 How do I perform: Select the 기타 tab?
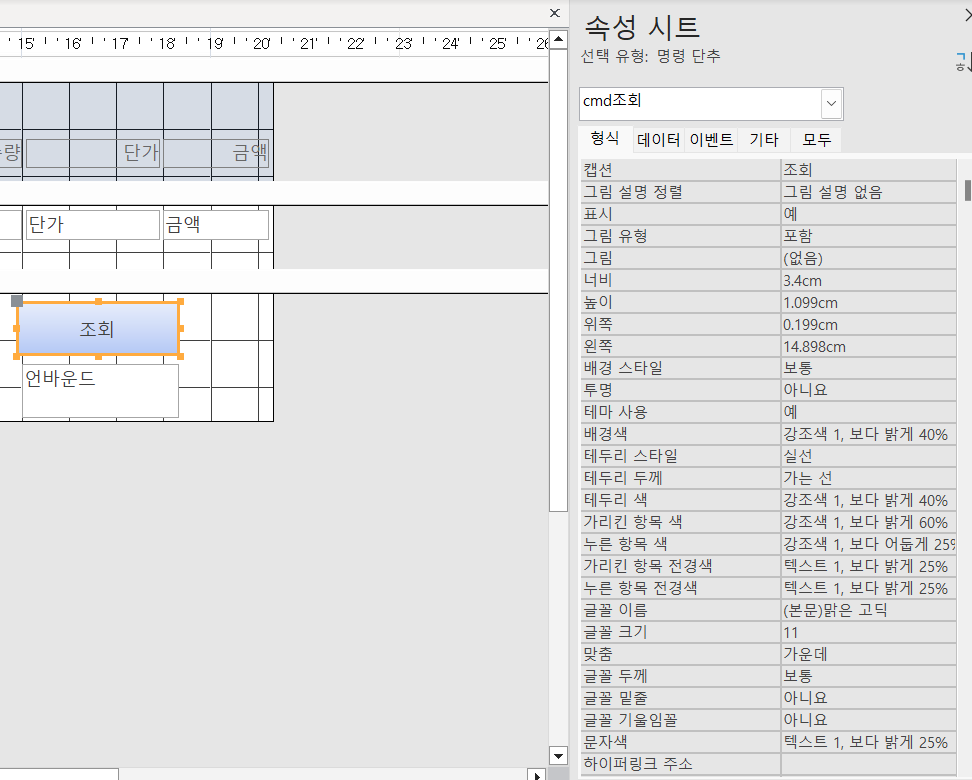click(764, 140)
